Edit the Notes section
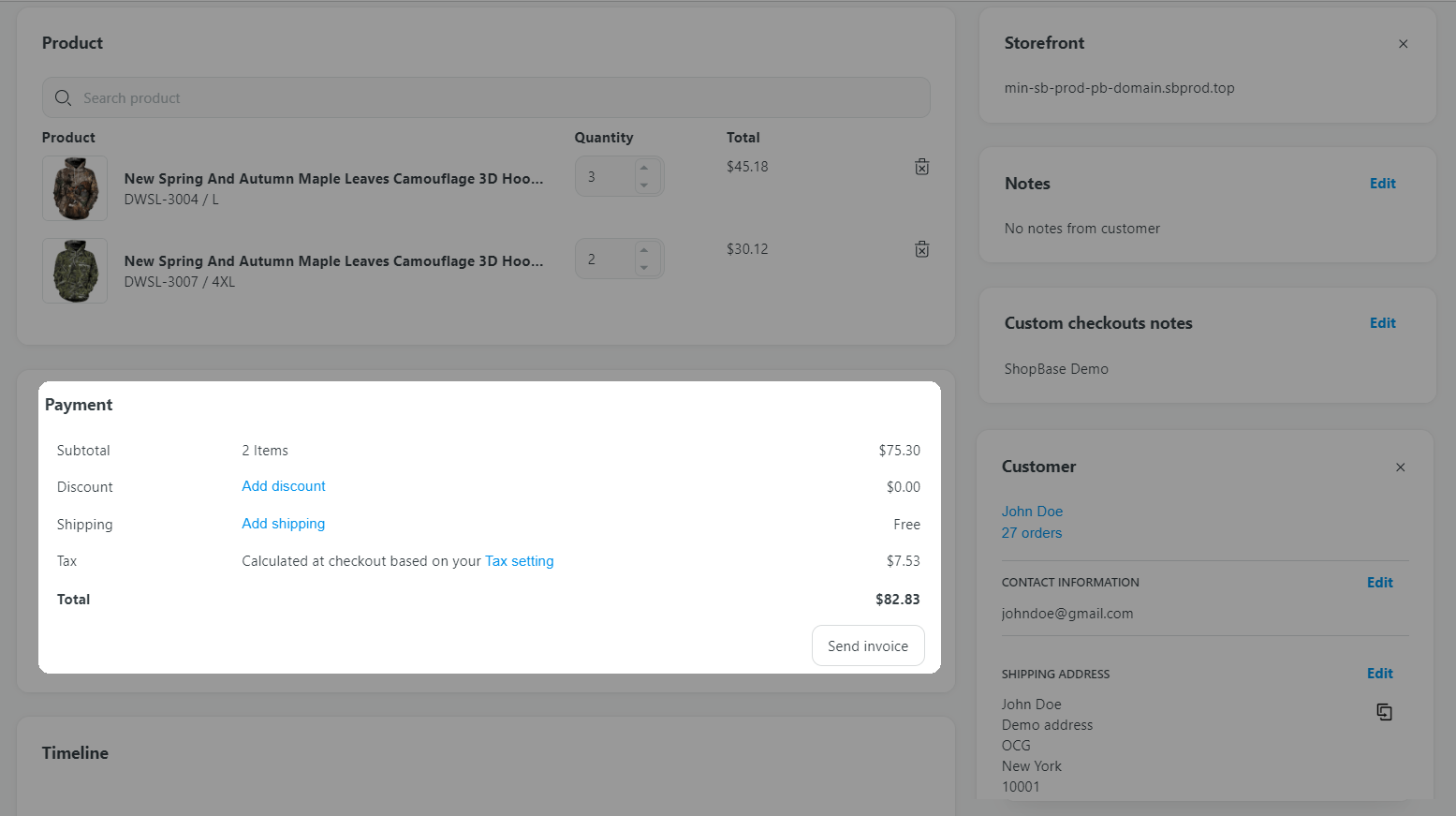The height and width of the screenshot is (816, 1456). (x=1383, y=184)
